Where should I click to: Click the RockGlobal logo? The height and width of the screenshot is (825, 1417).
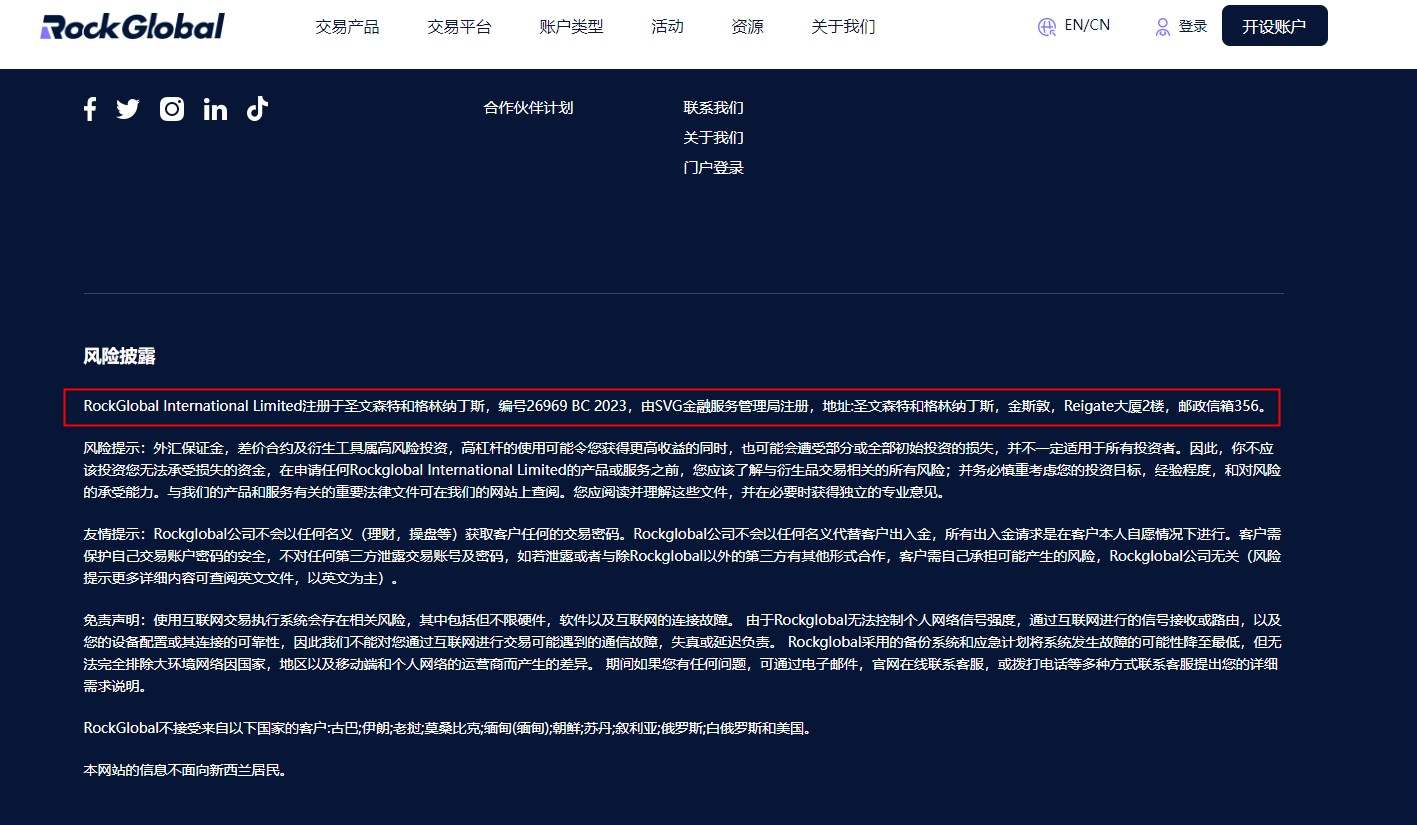point(131,25)
